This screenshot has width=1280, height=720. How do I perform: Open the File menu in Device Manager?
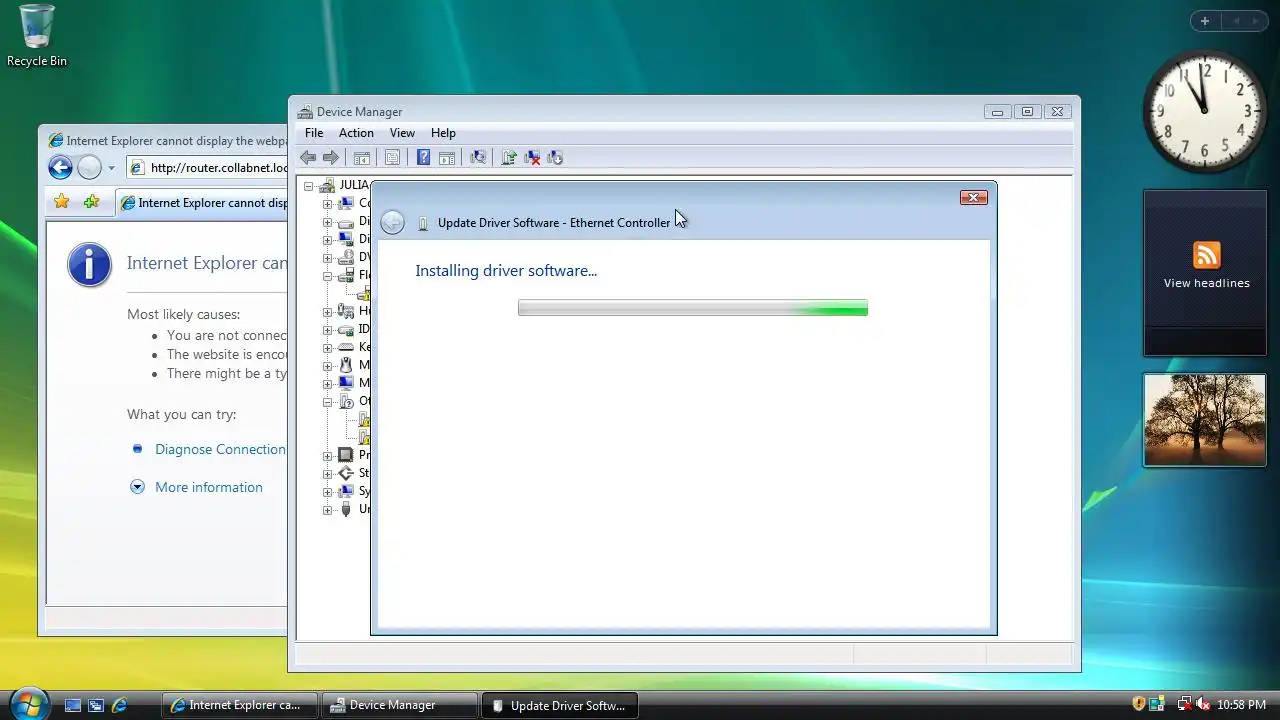tap(314, 133)
